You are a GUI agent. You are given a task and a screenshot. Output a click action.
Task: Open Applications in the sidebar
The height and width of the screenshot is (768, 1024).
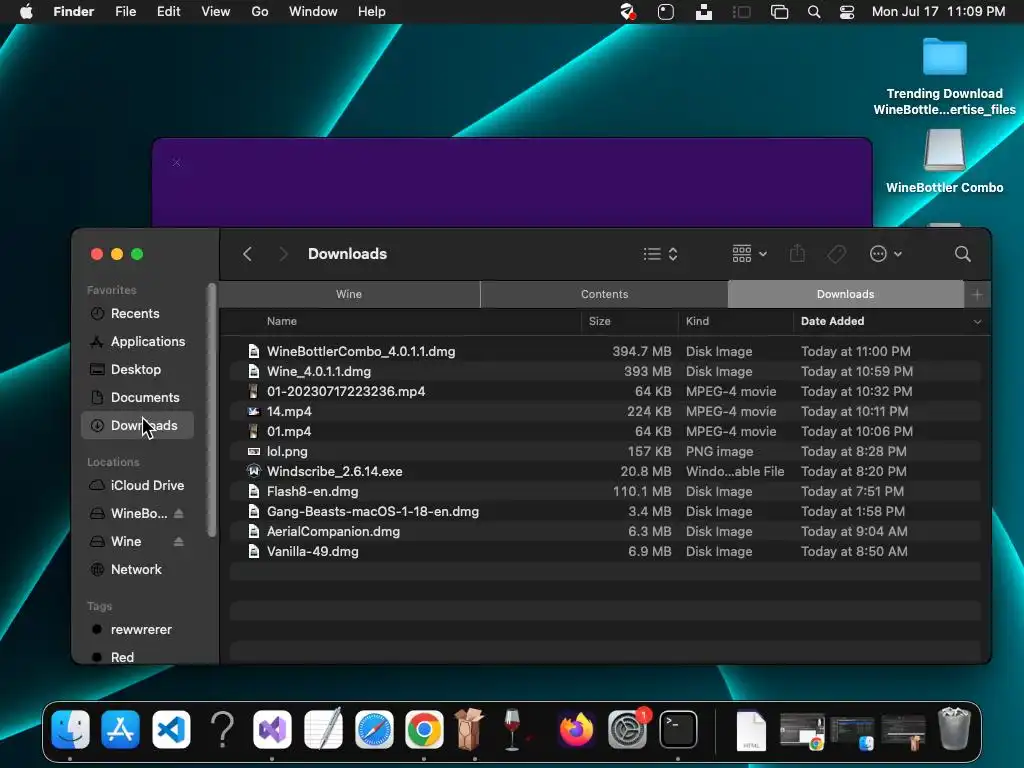[137, 342]
